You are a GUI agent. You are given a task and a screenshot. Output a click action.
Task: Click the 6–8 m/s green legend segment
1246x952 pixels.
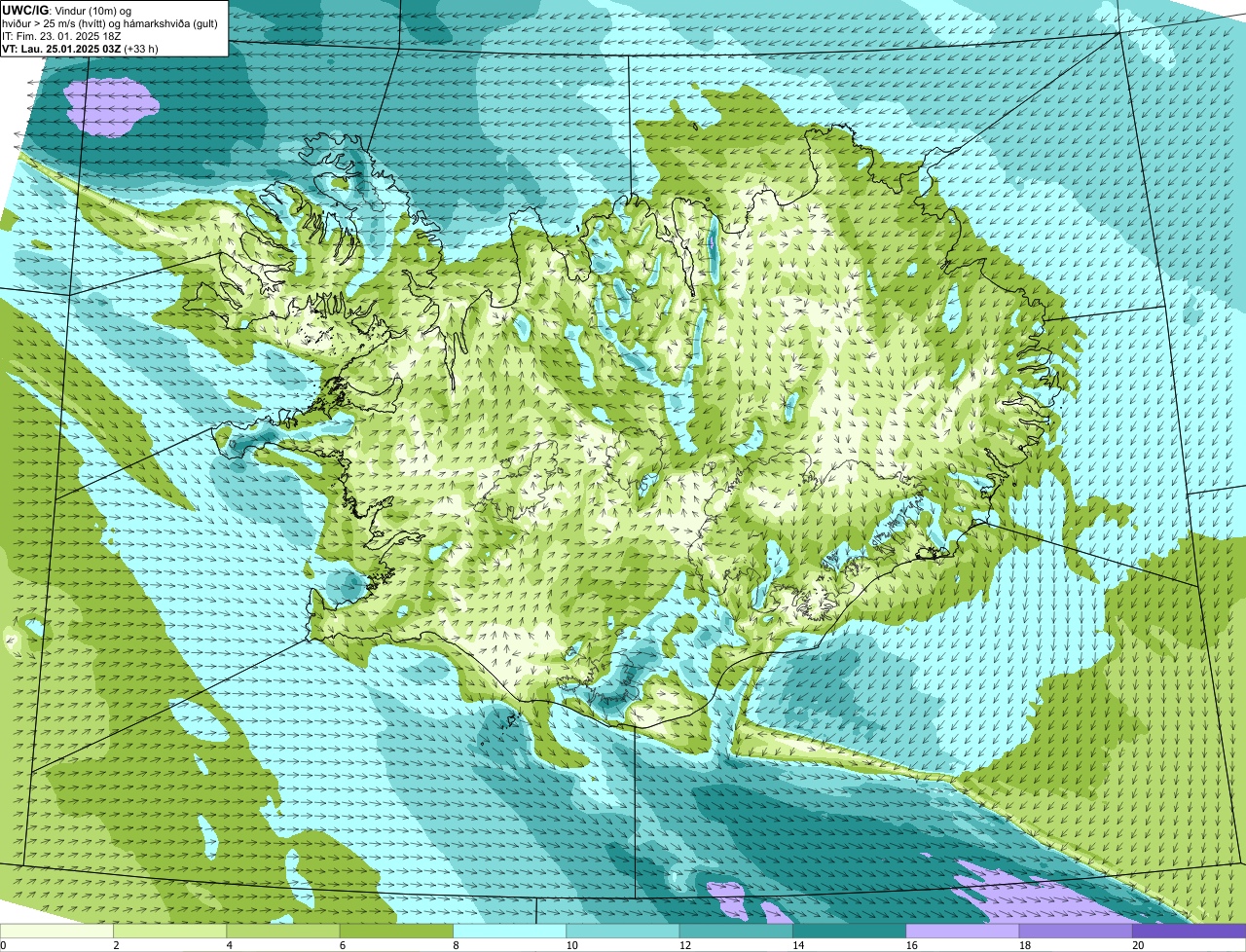[396, 931]
